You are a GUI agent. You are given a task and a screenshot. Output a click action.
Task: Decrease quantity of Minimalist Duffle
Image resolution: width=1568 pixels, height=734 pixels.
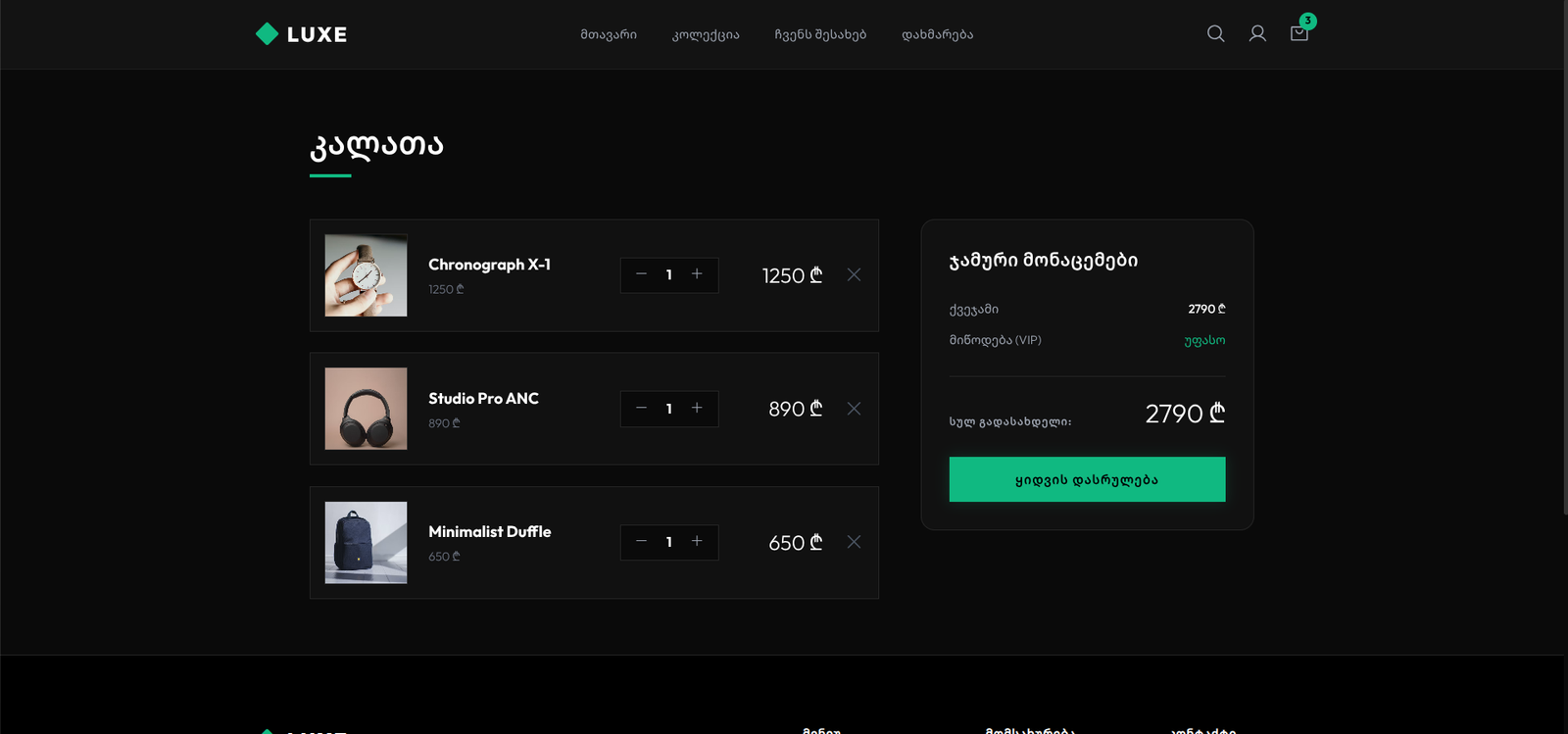click(641, 541)
